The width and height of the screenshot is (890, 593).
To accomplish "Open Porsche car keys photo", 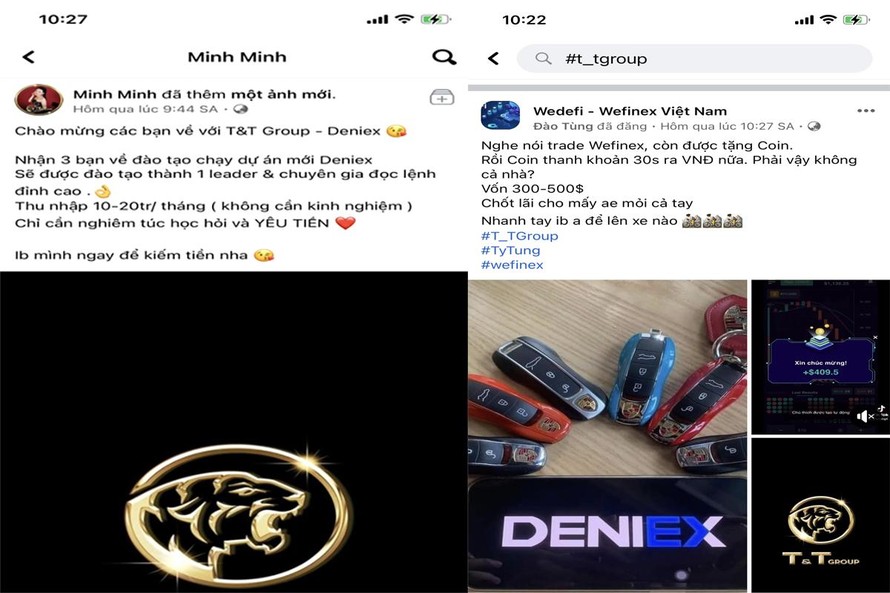I will pos(607,436).
